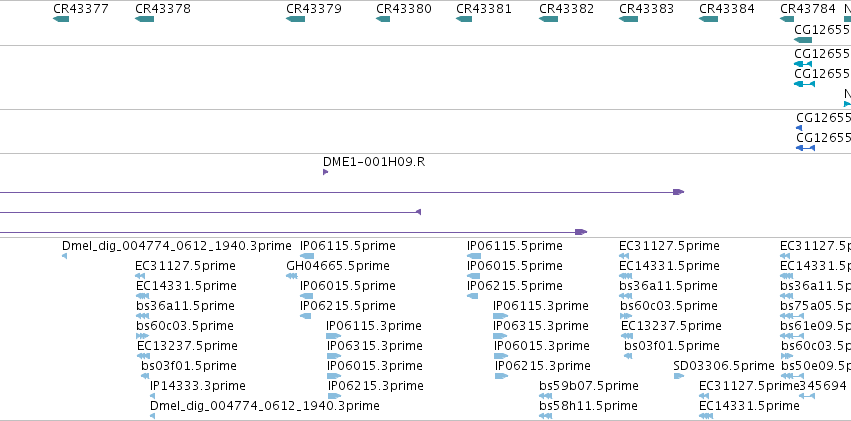Screen dimensions: 851x421
Task: Select the bs50e09 EST feature label
Action: pos(816,366)
